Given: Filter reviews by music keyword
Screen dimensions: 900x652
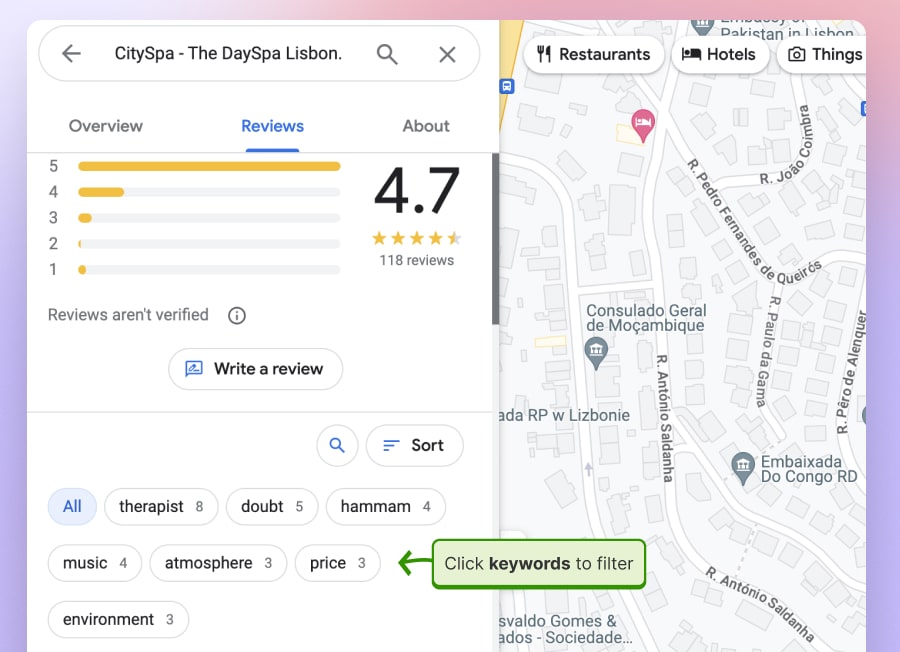Looking at the screenshot, I should (95, 563).
